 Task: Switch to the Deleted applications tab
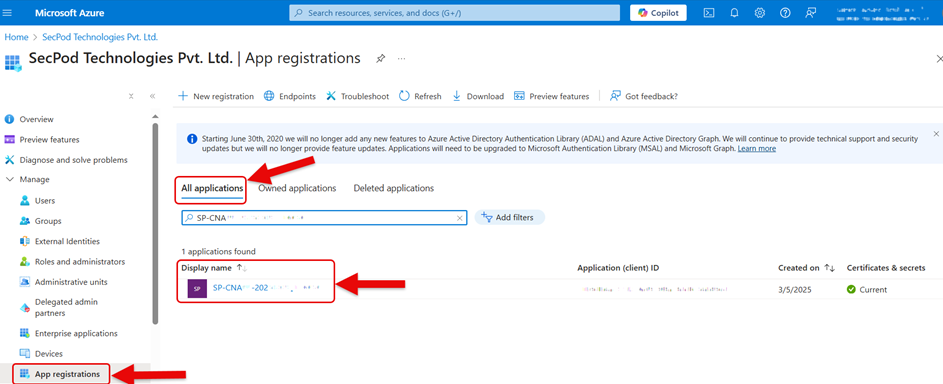(393, 188)
